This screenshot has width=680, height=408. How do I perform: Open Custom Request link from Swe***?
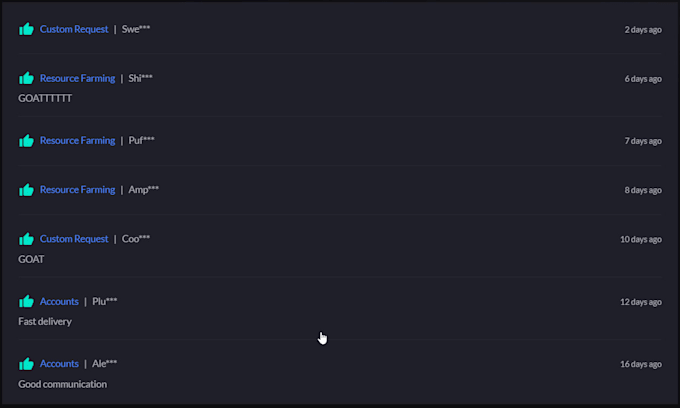[74, 29]
